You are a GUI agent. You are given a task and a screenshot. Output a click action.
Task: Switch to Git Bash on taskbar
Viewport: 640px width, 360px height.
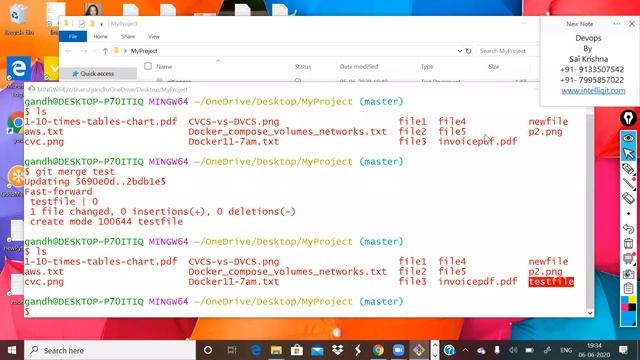(419, 350)
